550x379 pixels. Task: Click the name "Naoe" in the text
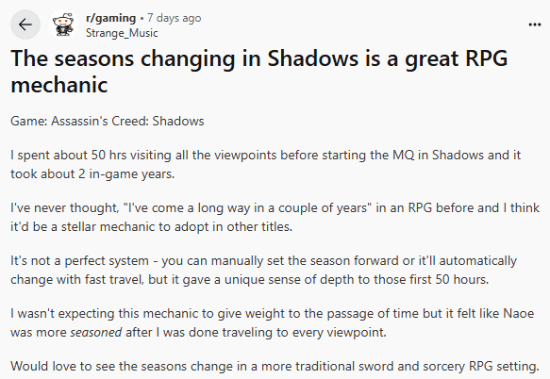518,313
